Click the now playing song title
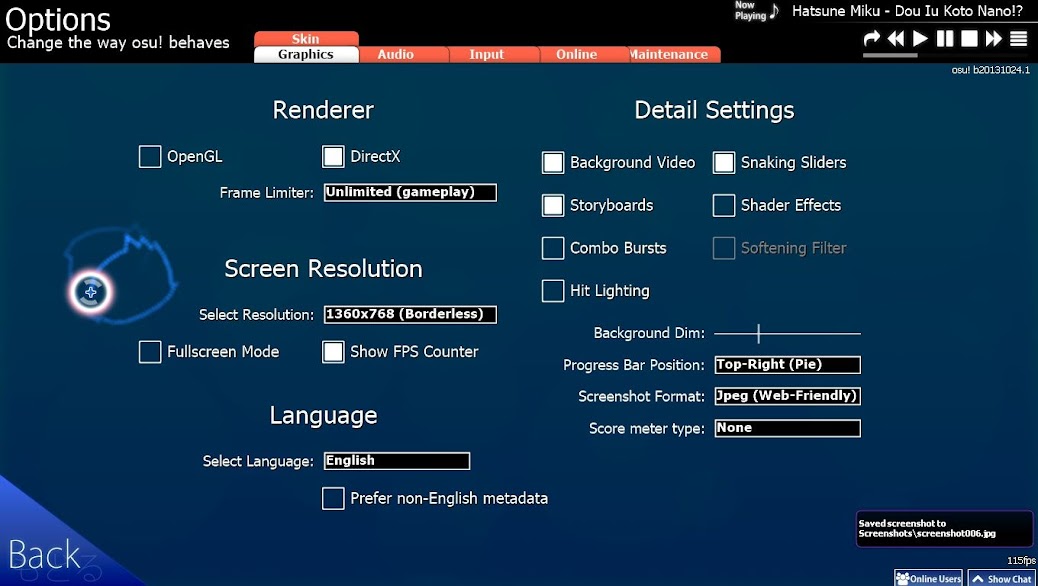The image size is (1038, 586). 908,11
